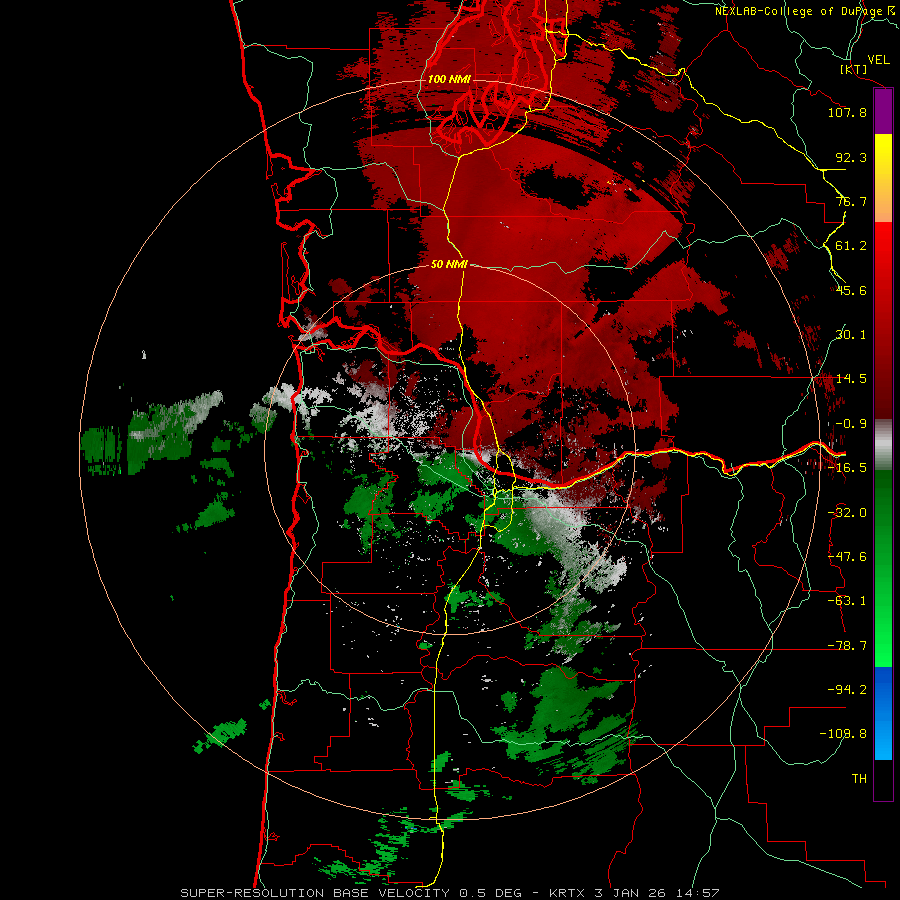This screenshot has width=900, height=900.
Task: Click the [KT] units label
Action: click(854, 69)
